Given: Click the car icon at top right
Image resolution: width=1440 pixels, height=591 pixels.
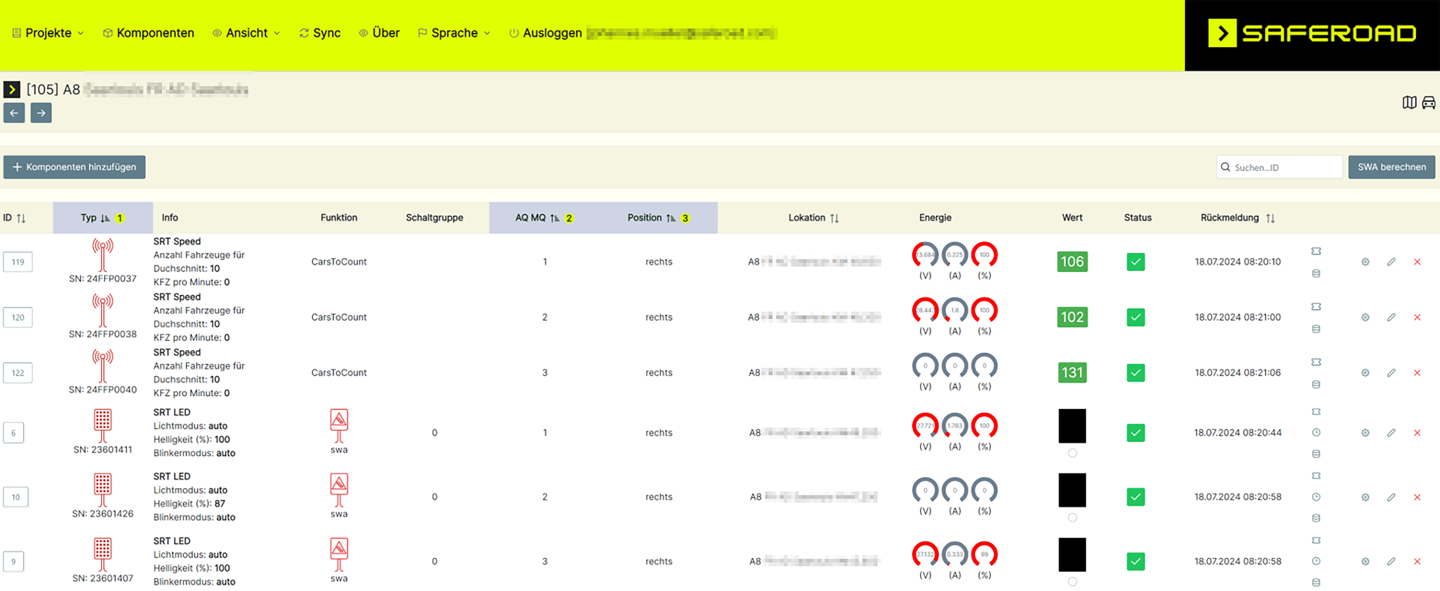Looking at the screenshot, I should 1428,102.
